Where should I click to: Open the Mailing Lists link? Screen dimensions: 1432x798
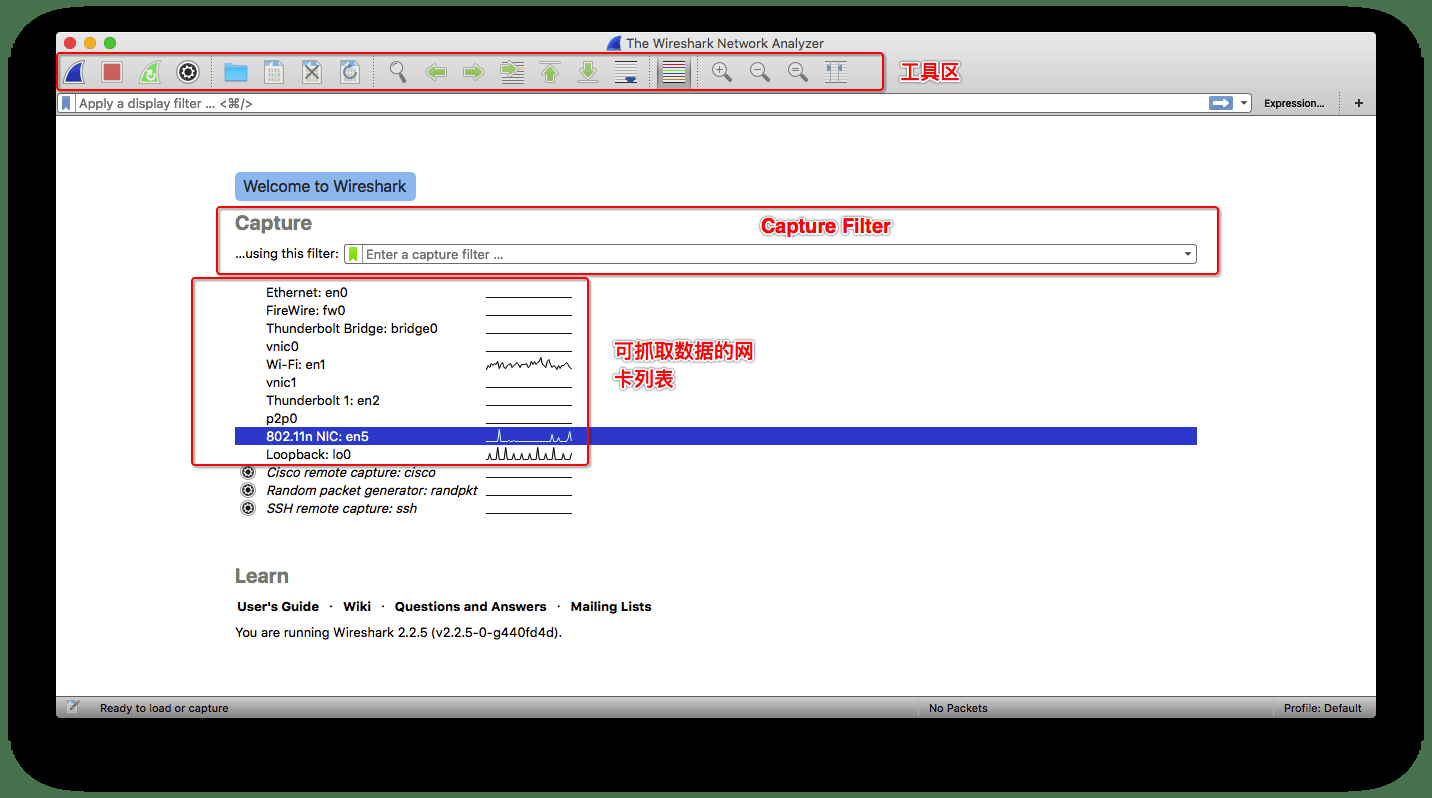click(x=611, y=607)
